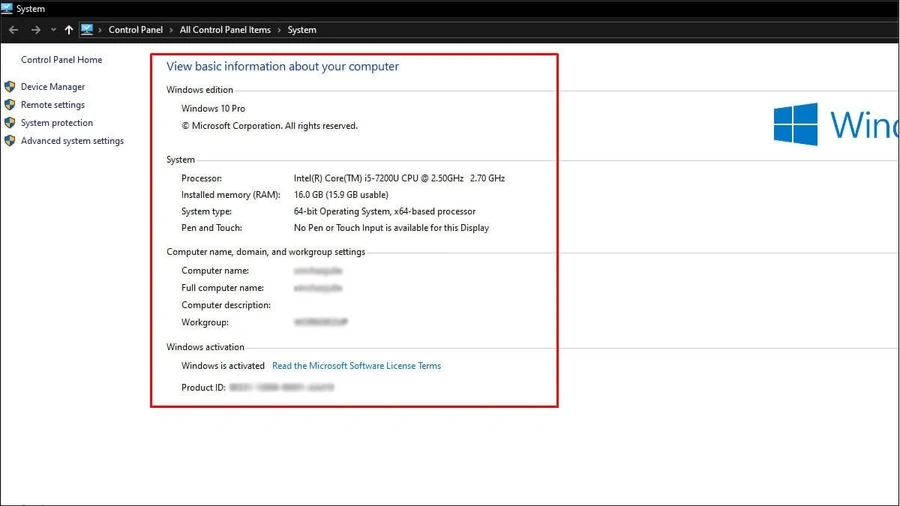Read the Microsoft Software License Terms link

(x=356, y=365)
